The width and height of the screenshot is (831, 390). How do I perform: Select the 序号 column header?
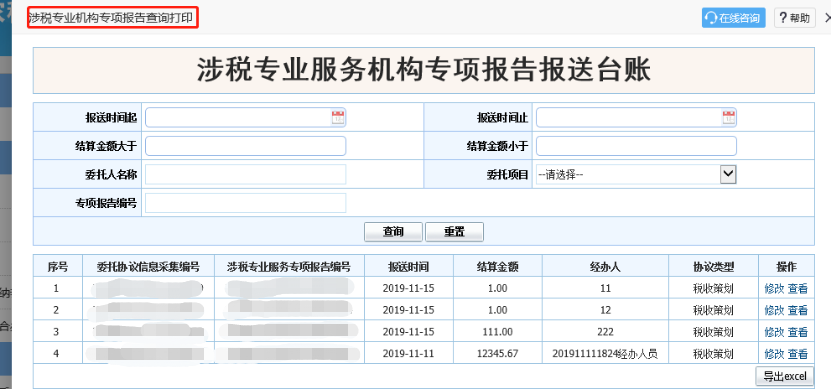(57, 267)
